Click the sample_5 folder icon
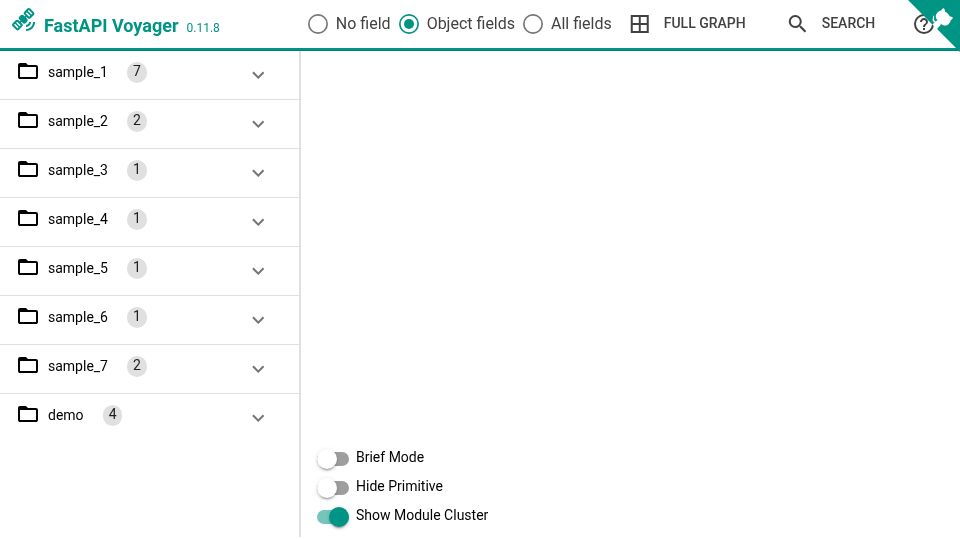 click(x=28, y=268)
